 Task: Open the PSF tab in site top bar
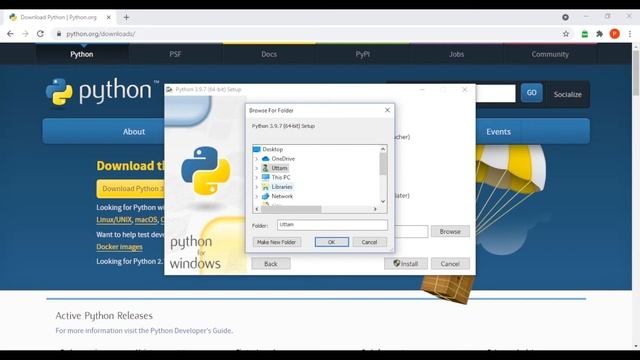point(175,54)
